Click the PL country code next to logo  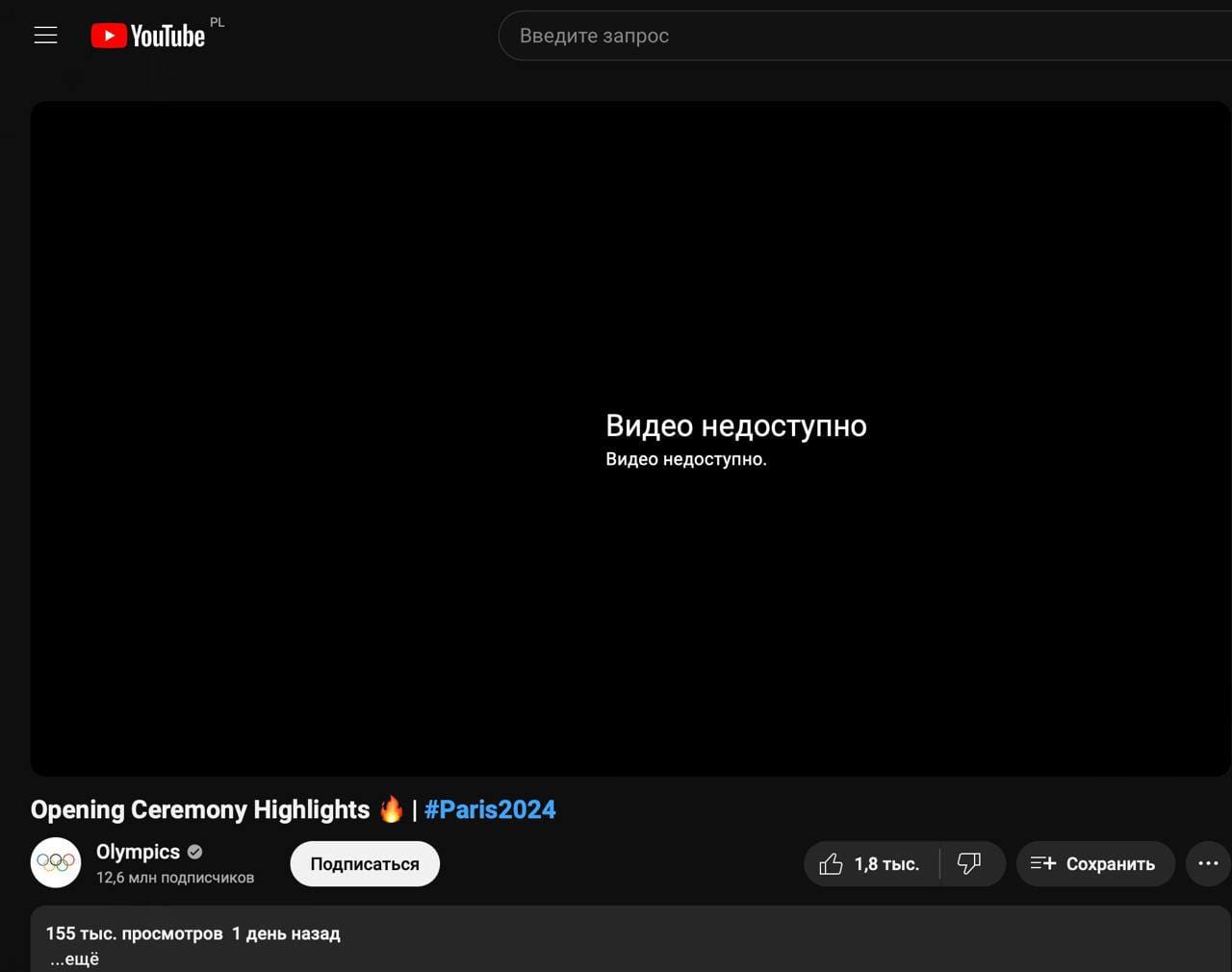tap(218, 22)
